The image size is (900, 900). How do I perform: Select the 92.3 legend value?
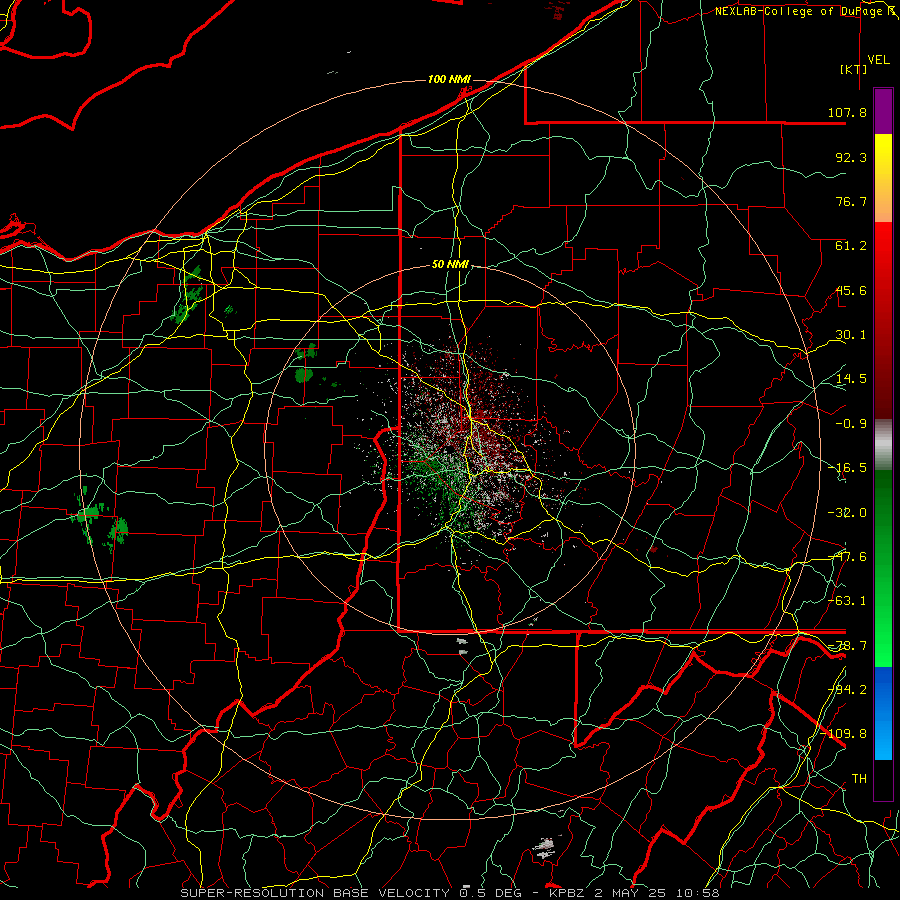(851, 157)
